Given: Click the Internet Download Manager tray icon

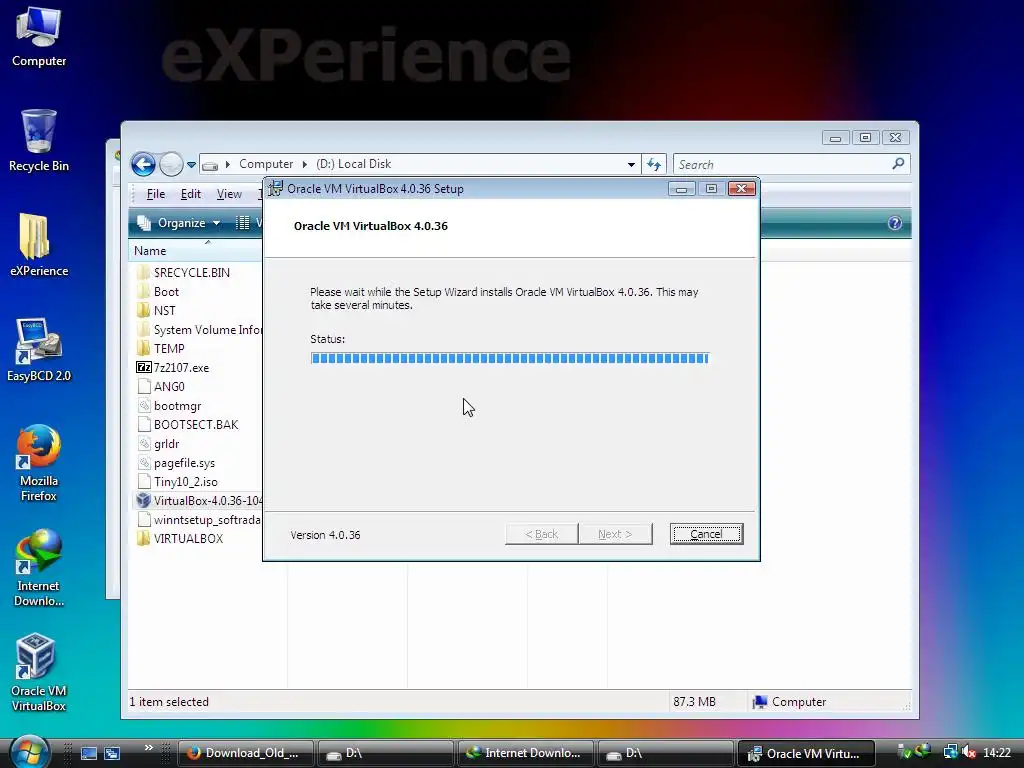Looking at the screenshot, I should (923, 752).
